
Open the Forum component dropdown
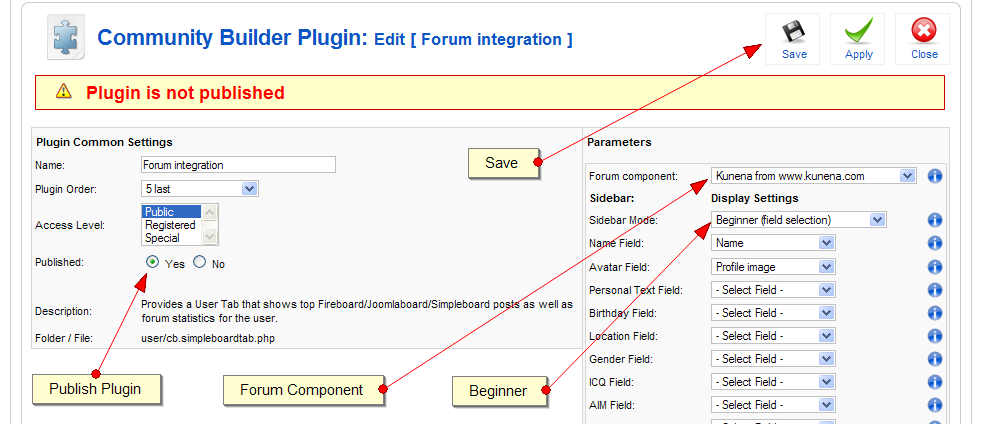click(x=813, y=176)
